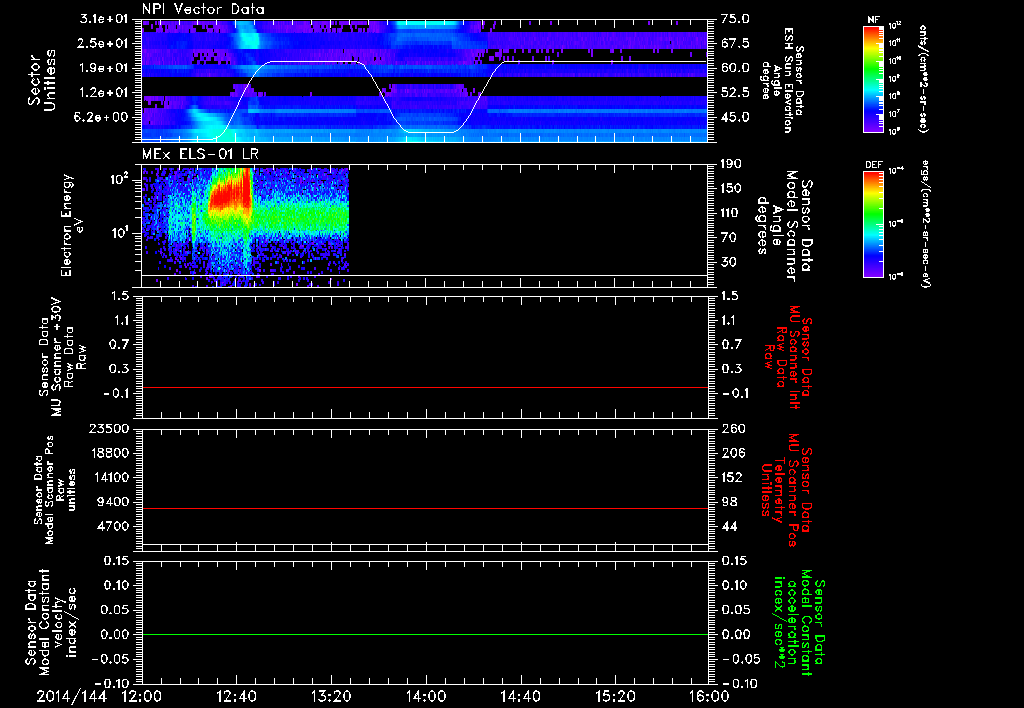This screenshot has height=708, width=1024.
Task: Click the red line in Scanner Pos panel
Action: [x=424, y=508]
